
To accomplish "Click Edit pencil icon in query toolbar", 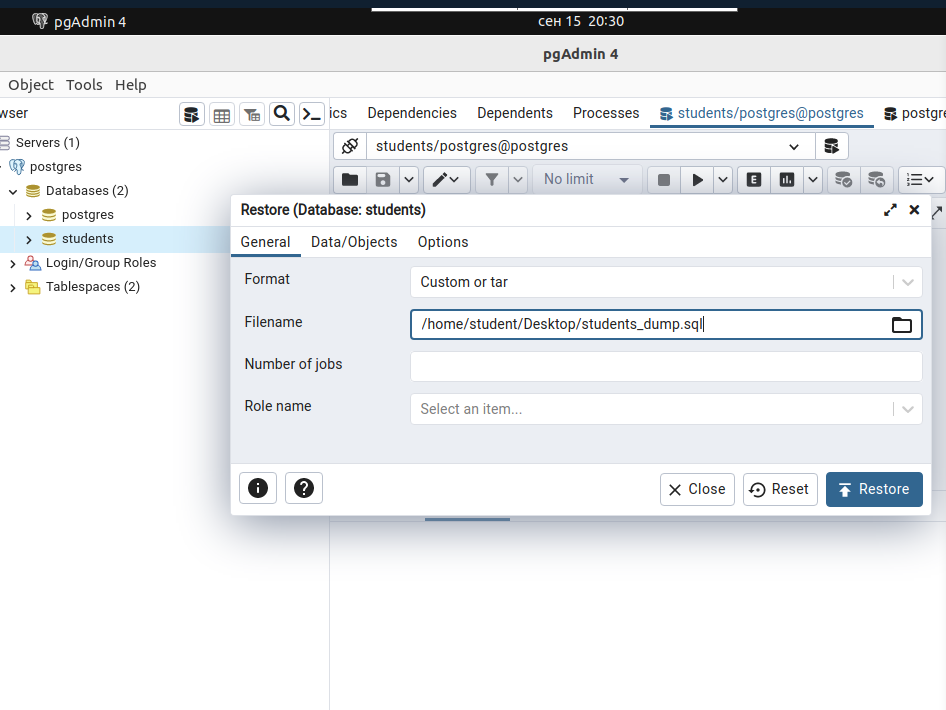I will pos(446,180).
